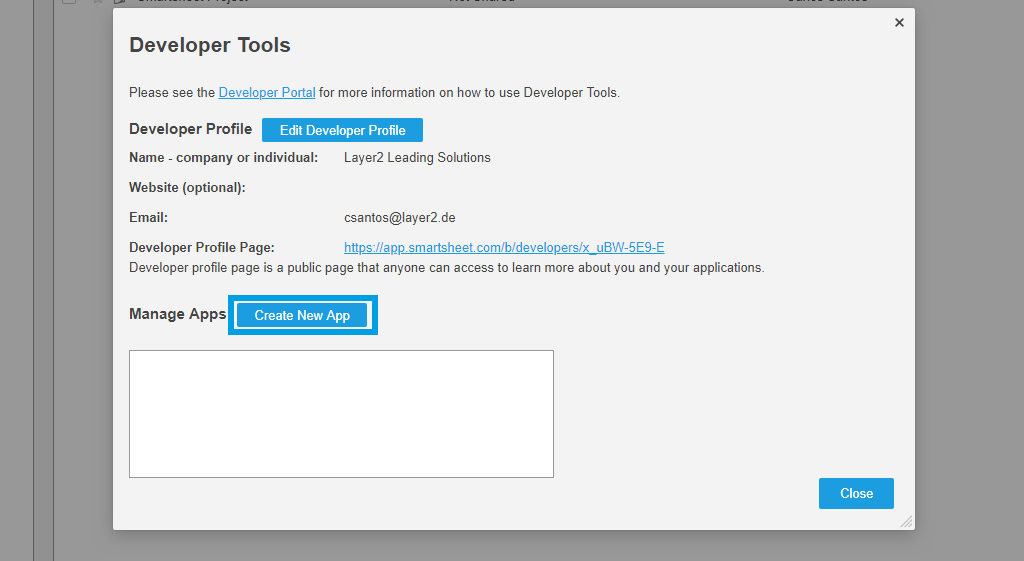Click the Name - company or individual label

pyautogui.click(x=223, y=157)
